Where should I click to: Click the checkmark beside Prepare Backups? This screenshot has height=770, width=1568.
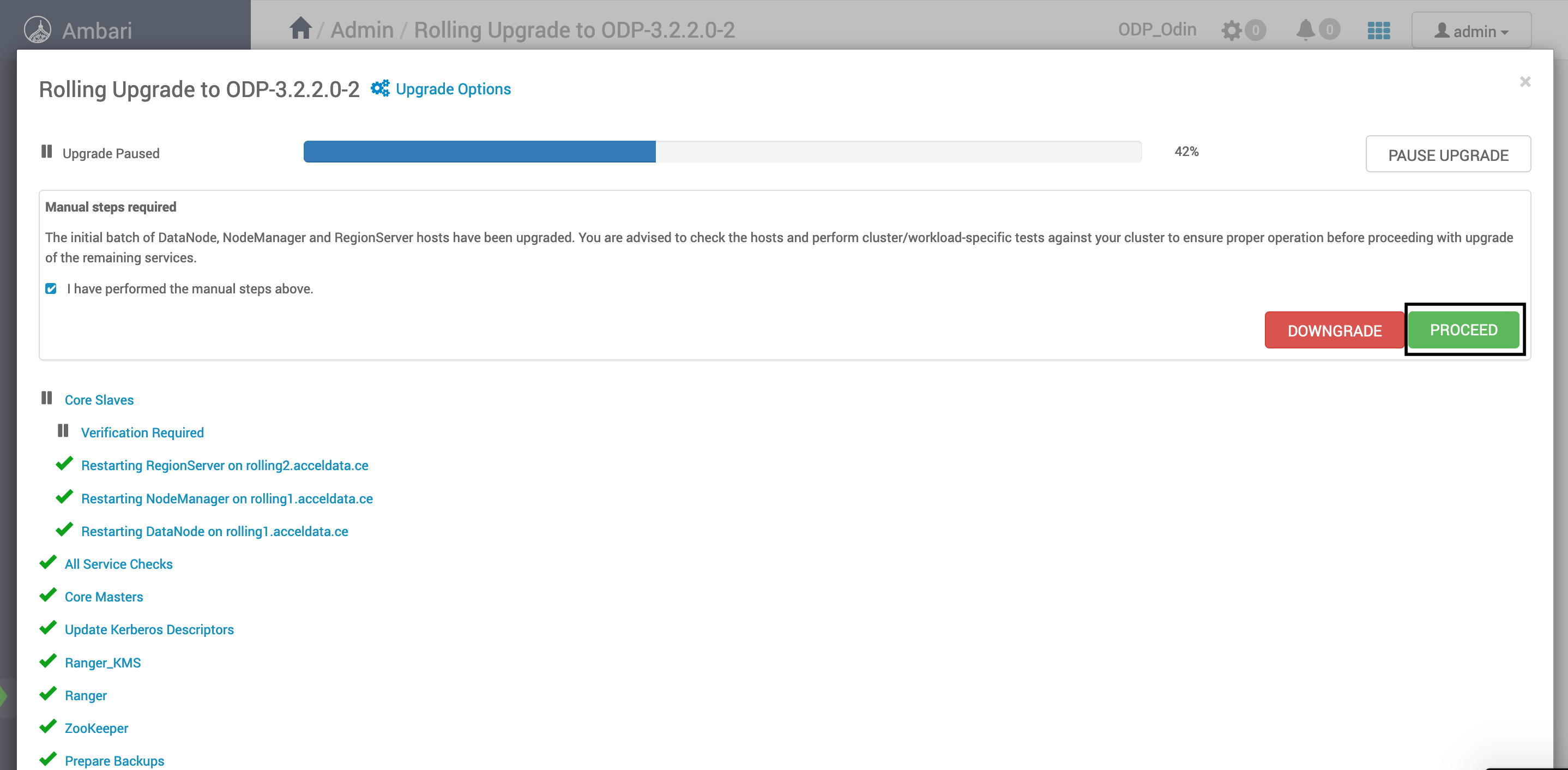pyautogui.click(x=47, y=760)
